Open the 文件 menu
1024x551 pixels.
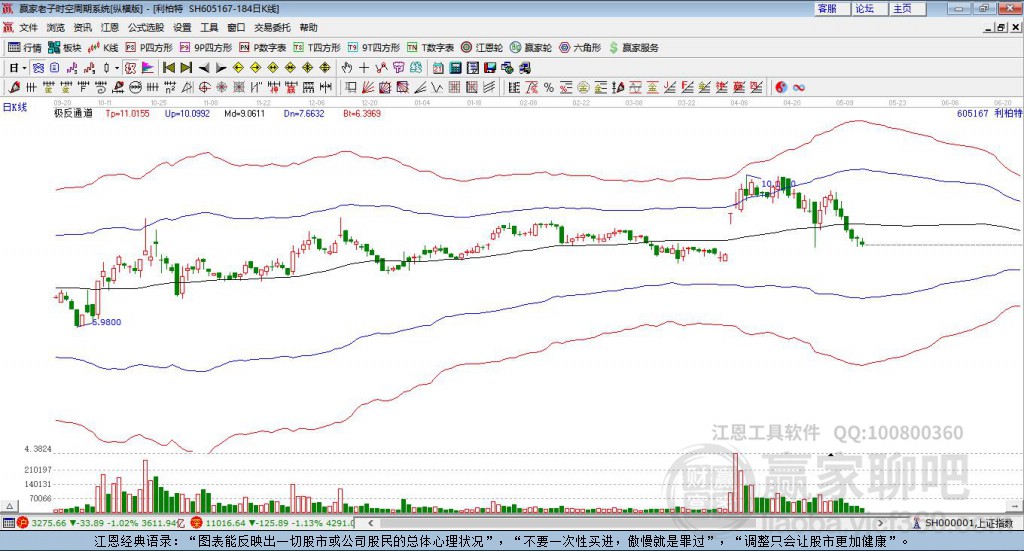[28, 27]
